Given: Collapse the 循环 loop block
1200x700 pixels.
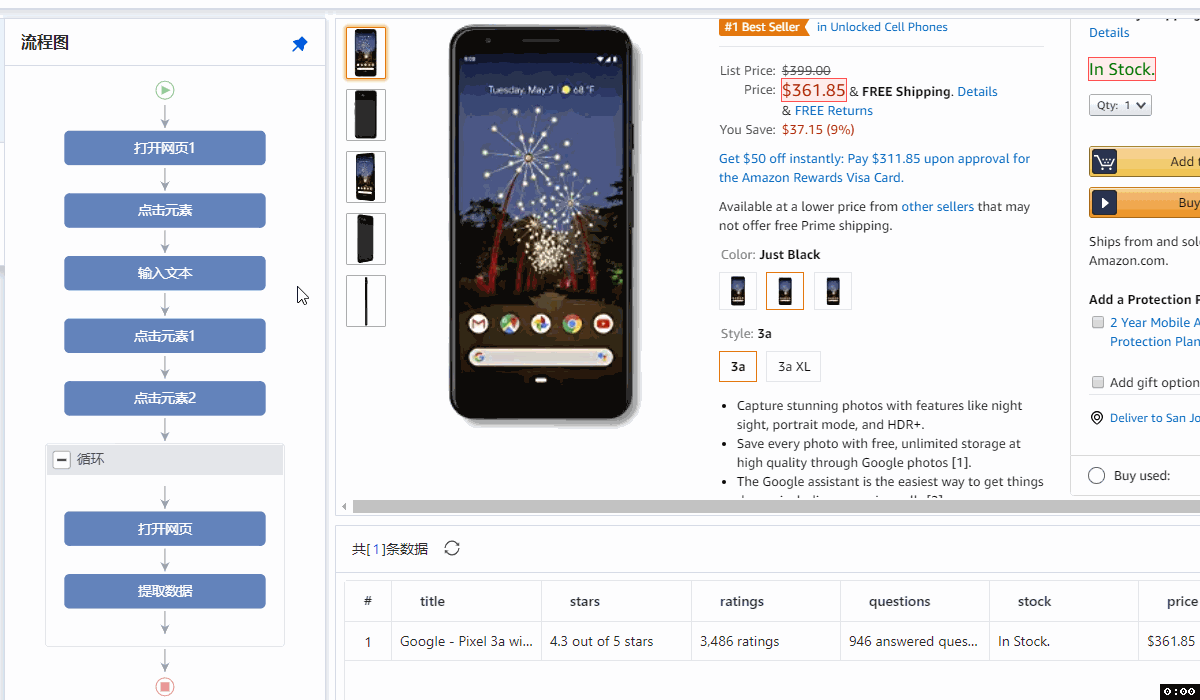Looking at the screenshot, I should tap(62, 460).
